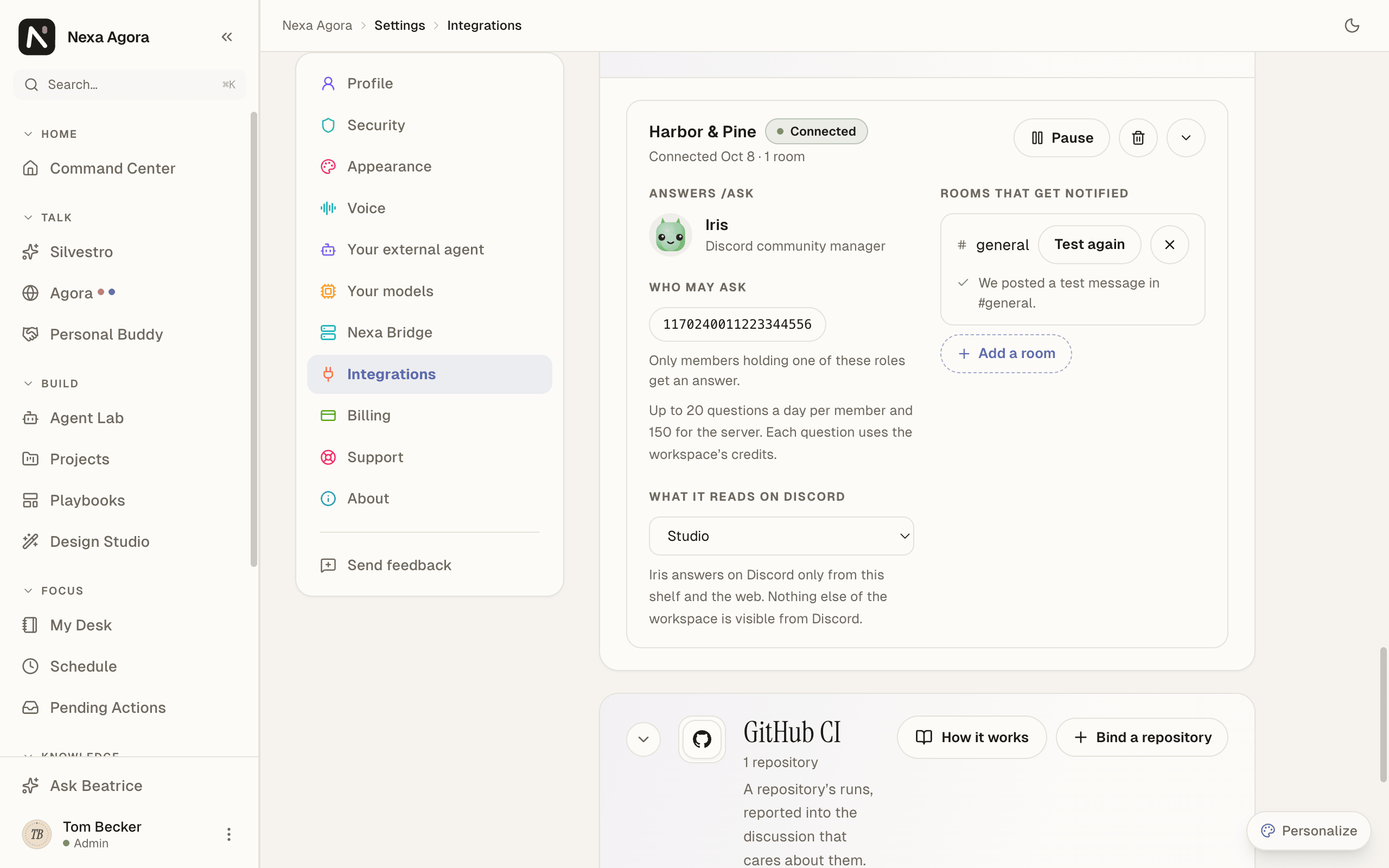
Task: Collapse the sidebar with double-chevron icon
Action: point(227,37)
